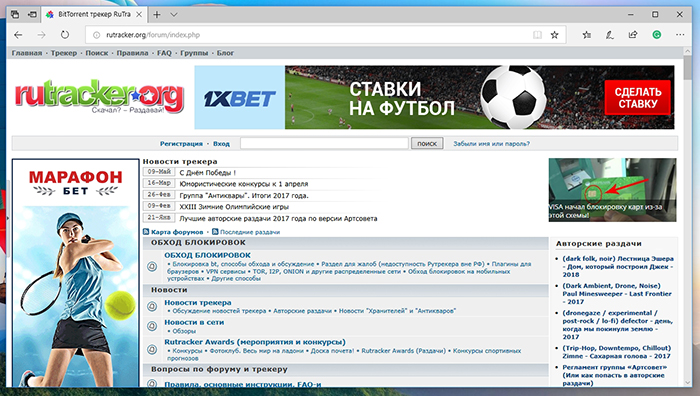Open a new tab with plus

click(157, 15)
